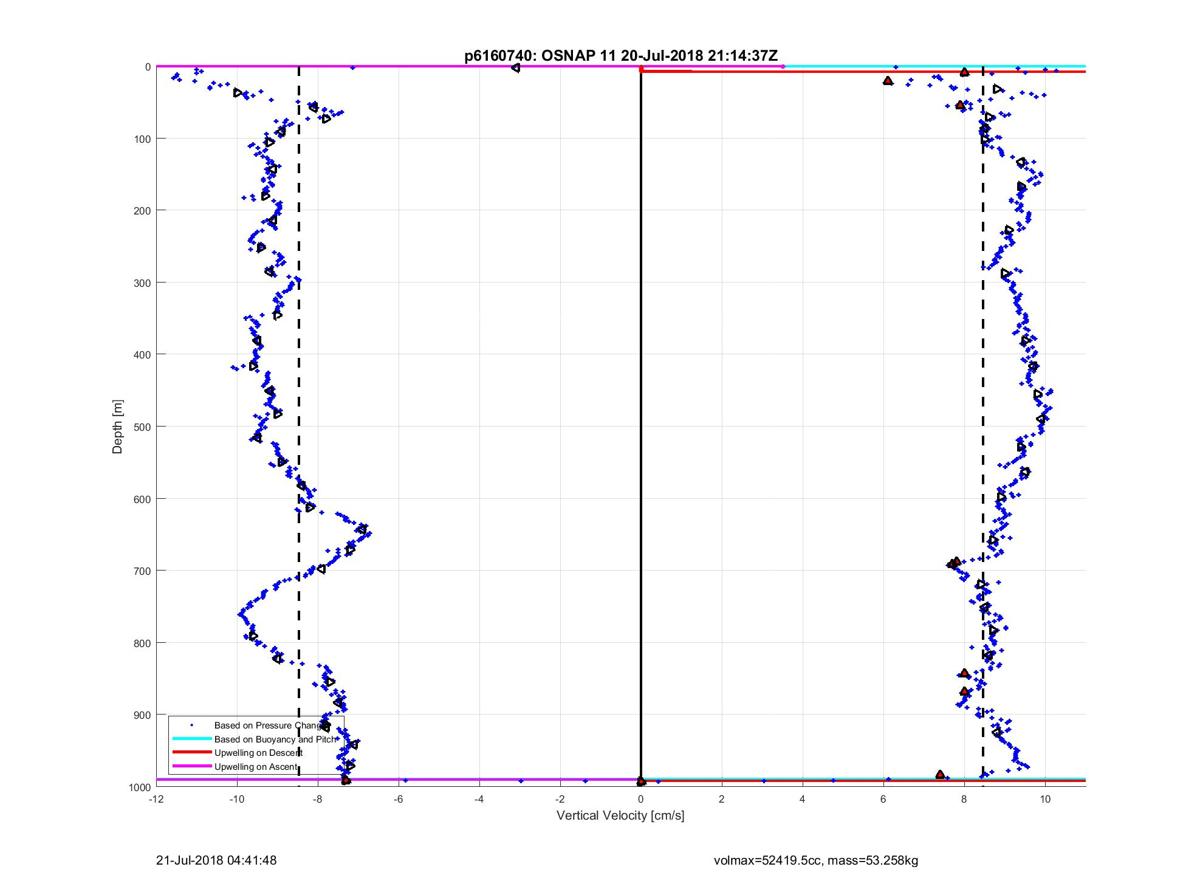Click depth axis tick label 500
Viewport: 1200px width, 885px height.
141,426
